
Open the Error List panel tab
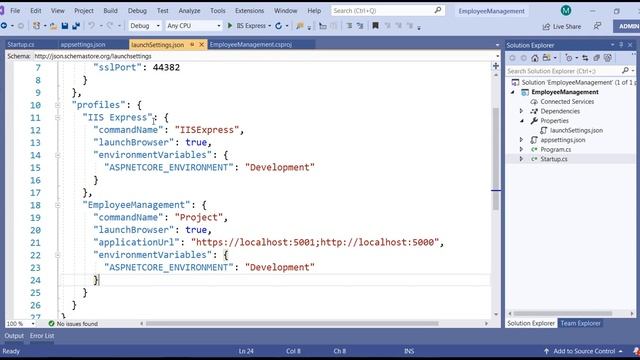click(42, 336)
